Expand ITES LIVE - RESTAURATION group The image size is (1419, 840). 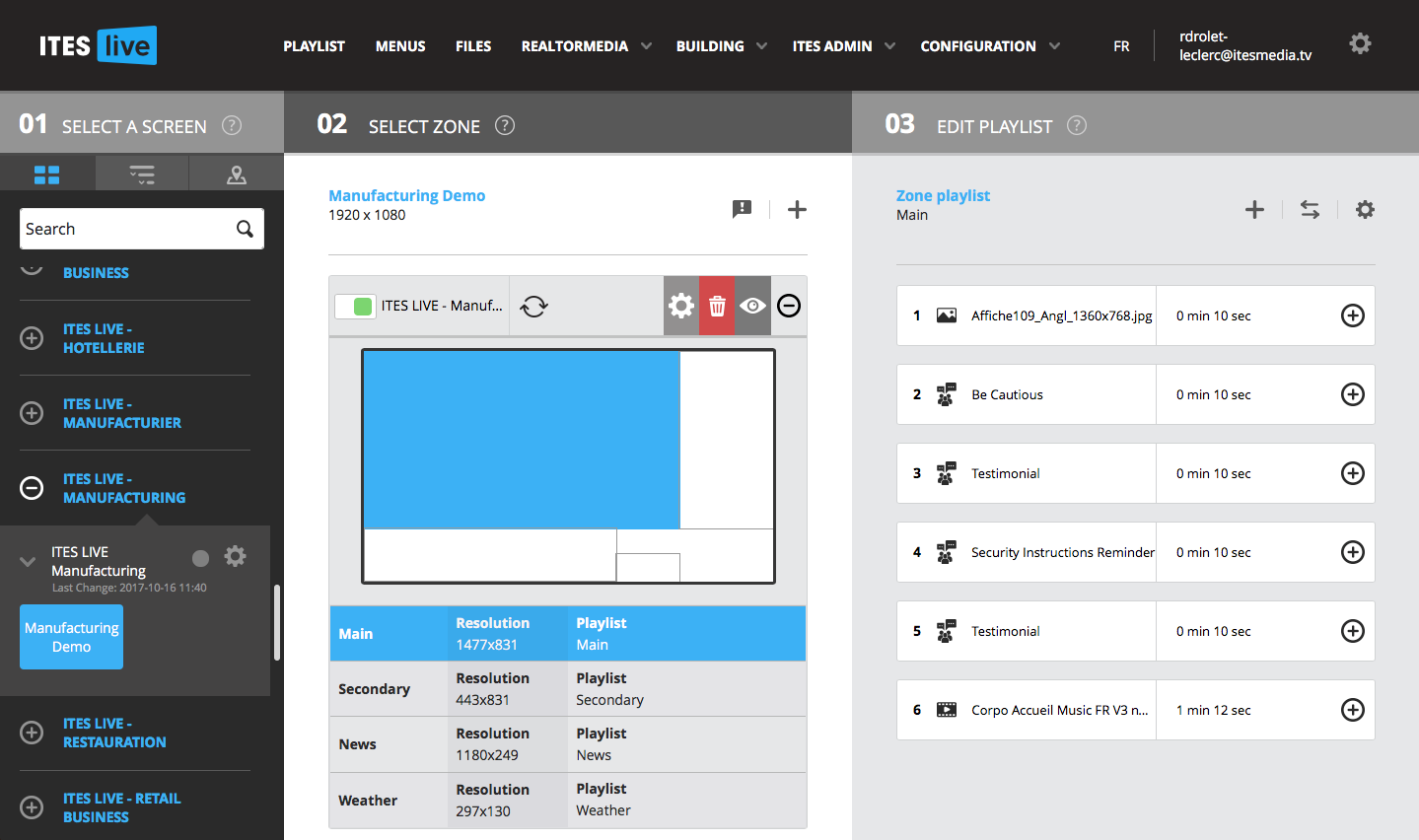[32, 733]
